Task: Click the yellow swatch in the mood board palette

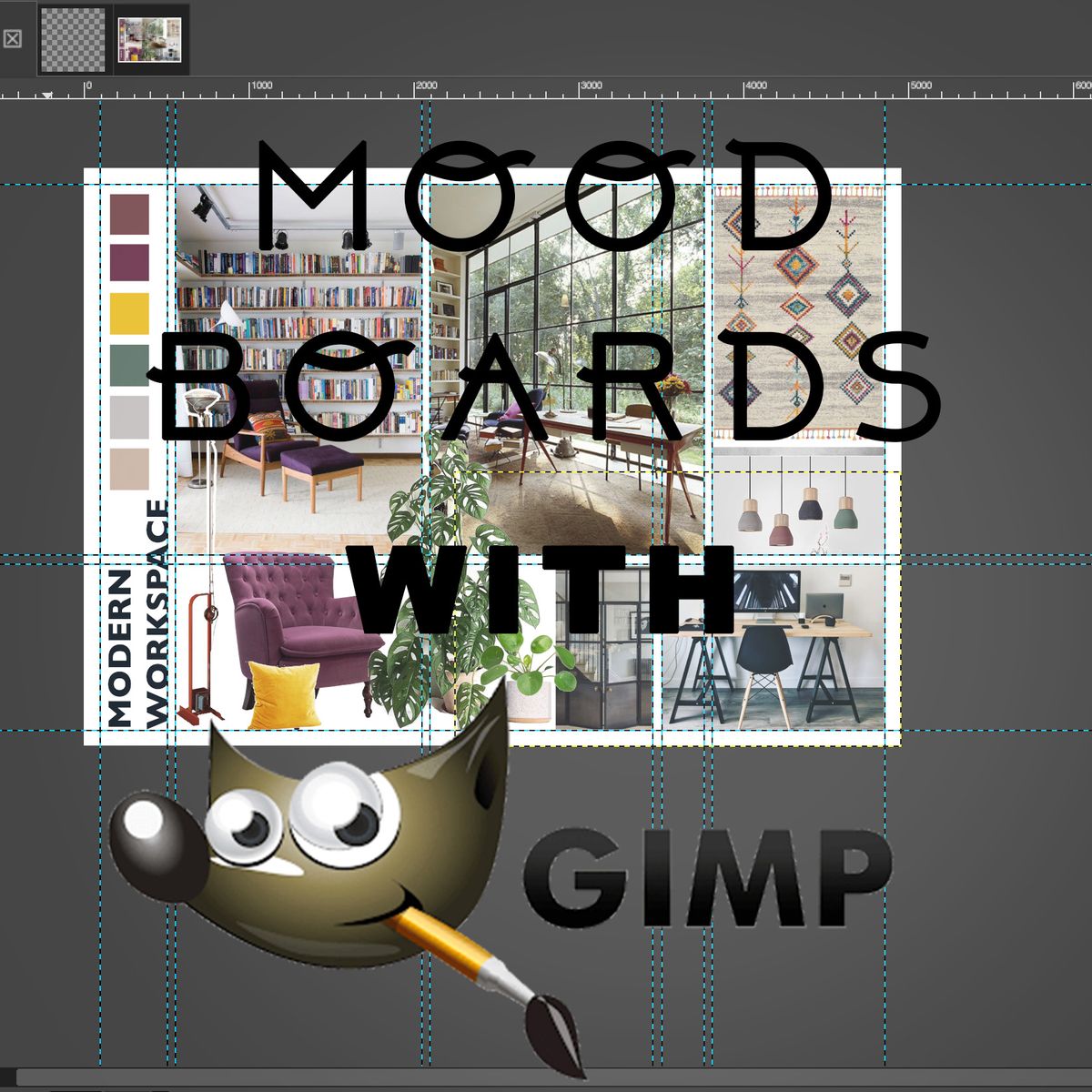Action: coord(129,313)
